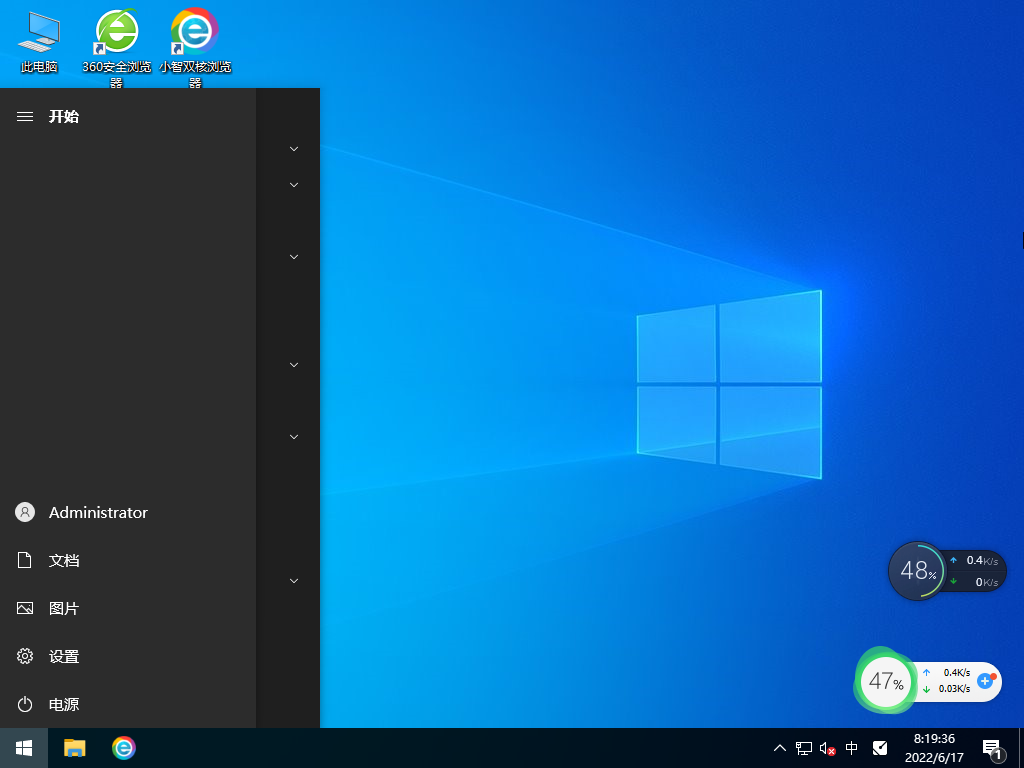Launch the browser icon on the taskbar
Screen dimensions: 1024x768
click(123, 747)
